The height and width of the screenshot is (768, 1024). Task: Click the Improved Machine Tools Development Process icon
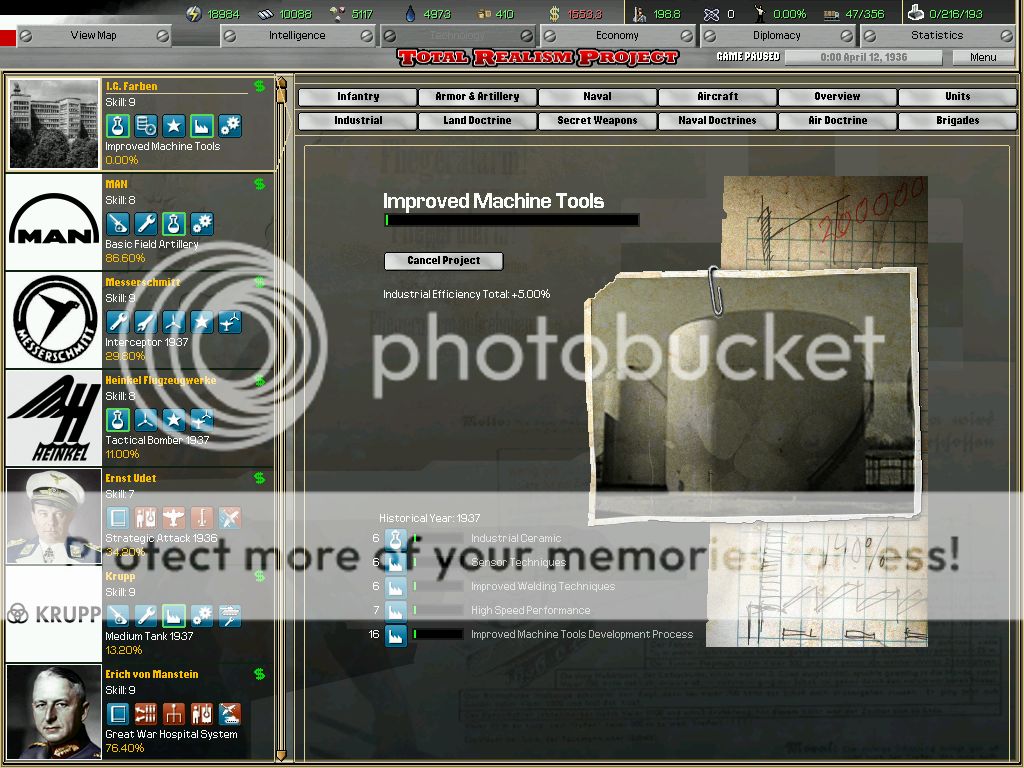(396, 635)
